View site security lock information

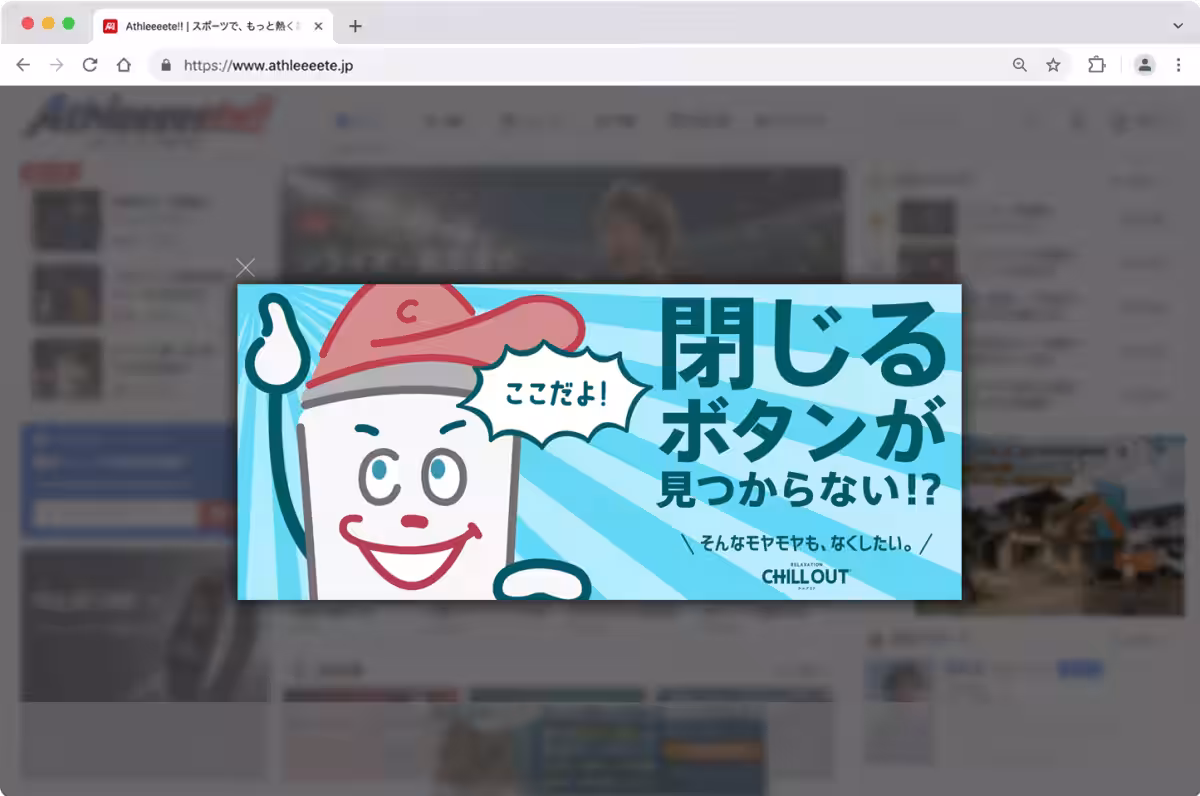(x=167, y=65)
